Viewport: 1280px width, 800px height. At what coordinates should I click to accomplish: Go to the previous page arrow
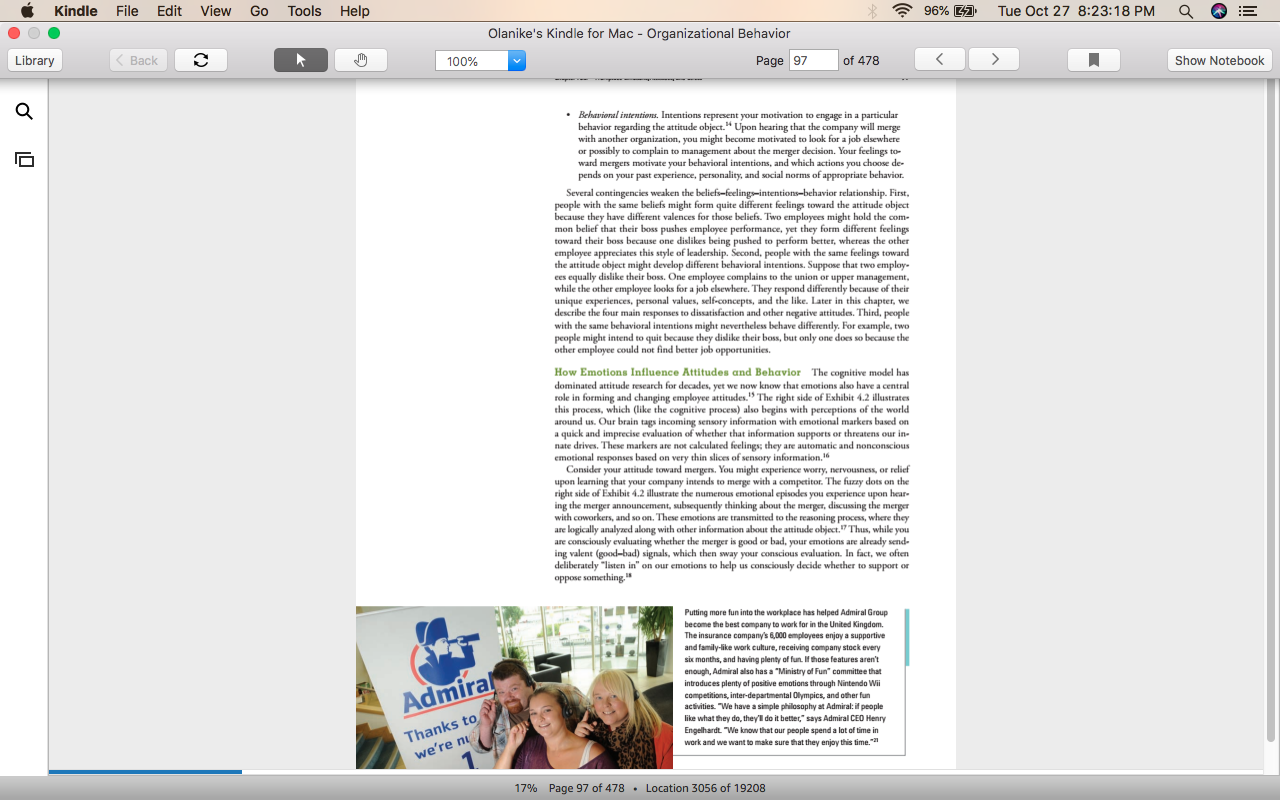940,60
